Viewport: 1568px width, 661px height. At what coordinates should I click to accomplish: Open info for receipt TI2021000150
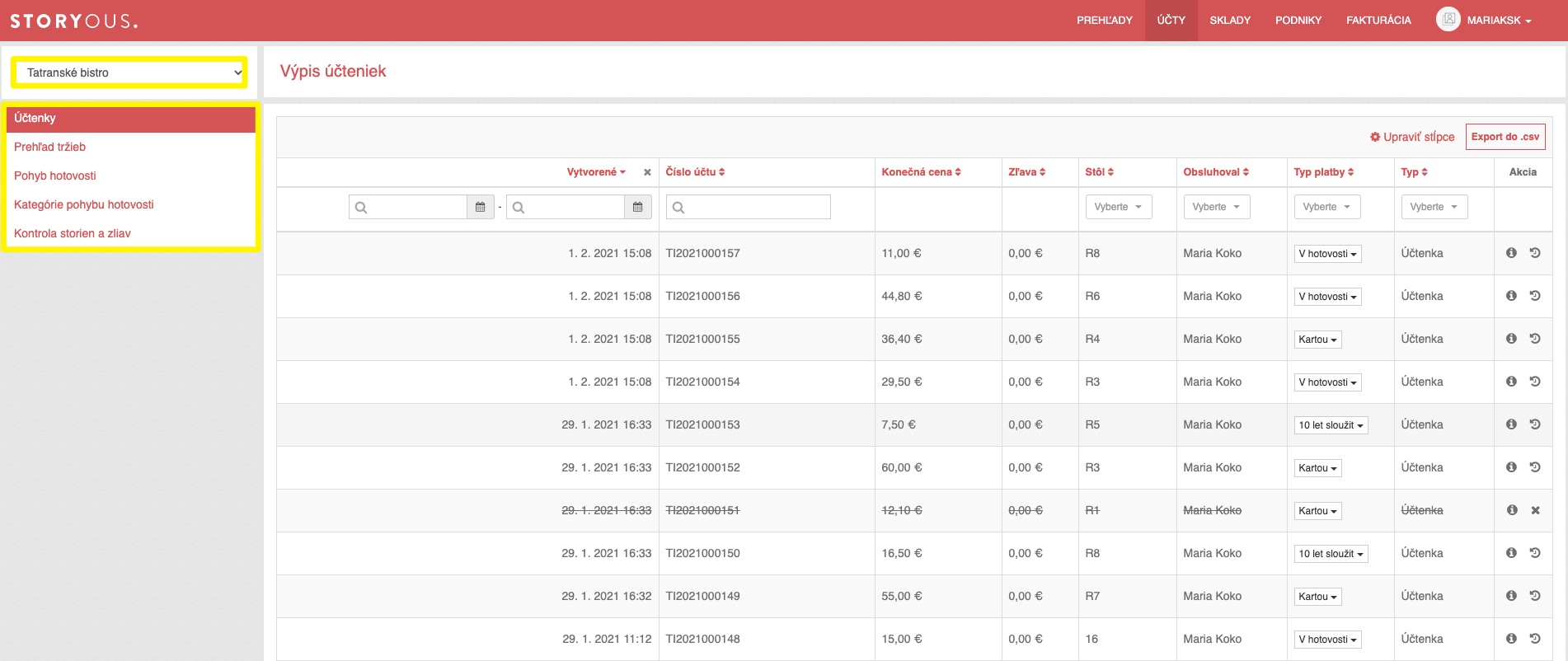pos(1511,553)
